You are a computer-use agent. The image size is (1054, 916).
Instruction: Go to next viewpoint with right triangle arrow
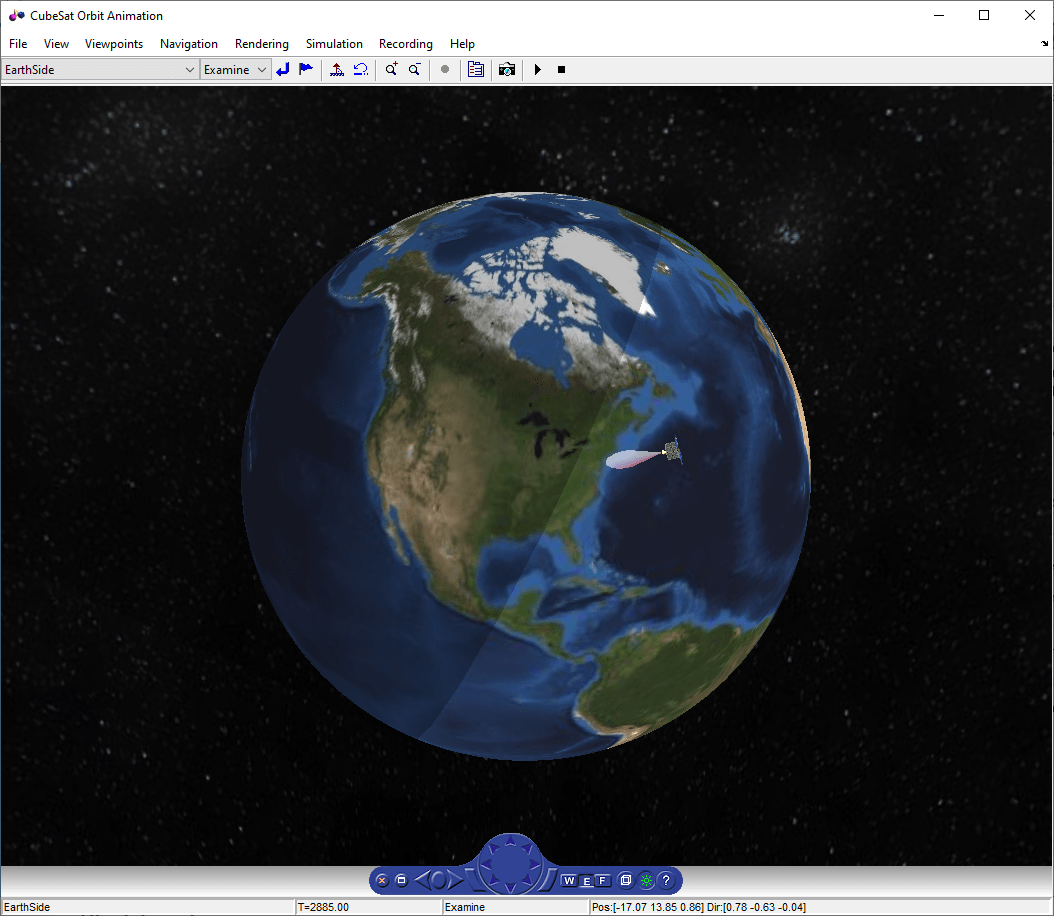point(455,880)
